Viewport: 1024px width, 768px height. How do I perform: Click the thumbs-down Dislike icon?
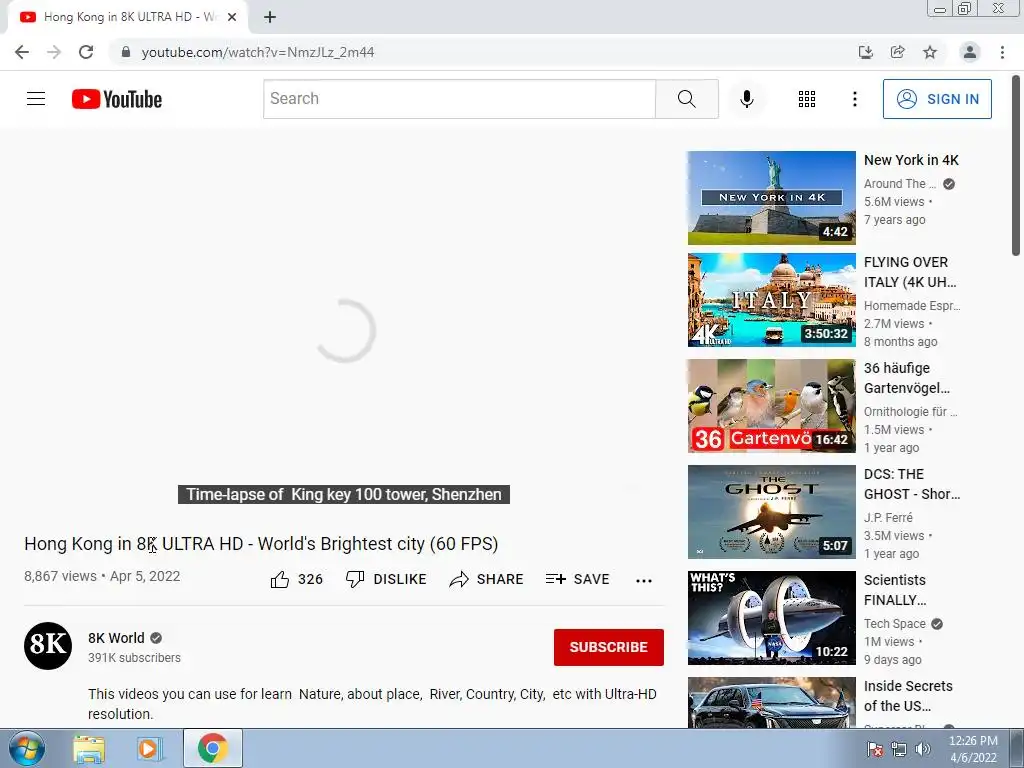(x=355, y=579)
